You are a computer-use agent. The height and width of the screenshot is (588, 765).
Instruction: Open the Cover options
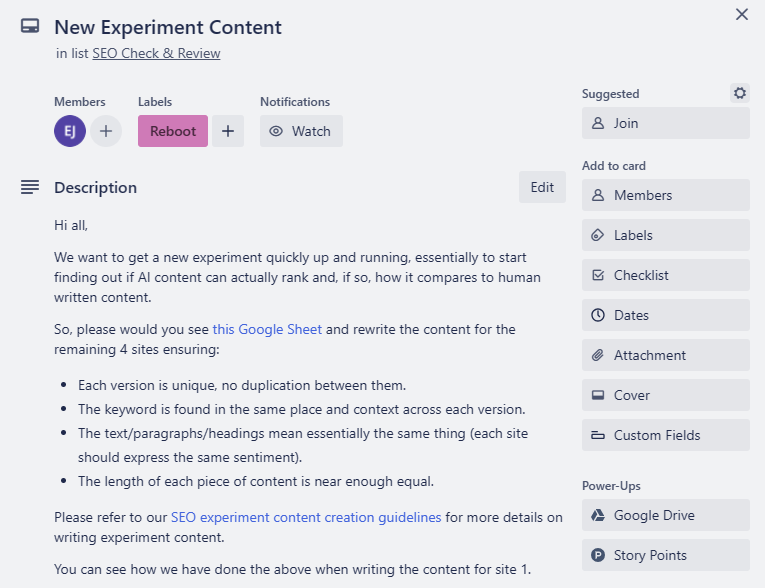[665, 395]
